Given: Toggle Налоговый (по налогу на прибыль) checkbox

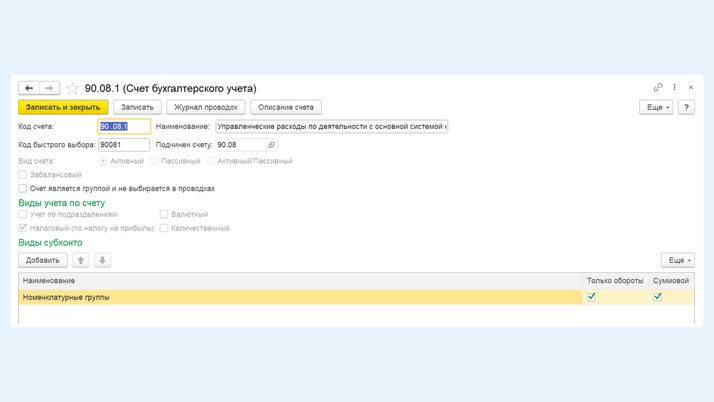Looking at the screenshot, I should coord(22,228).
